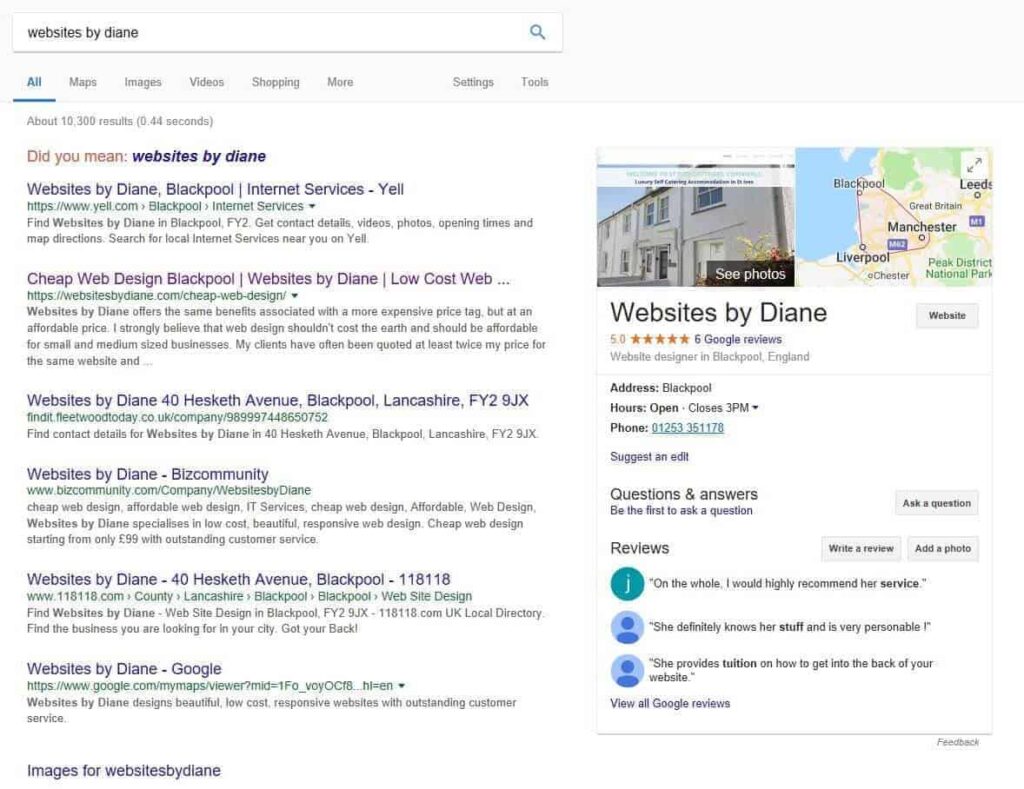Open the teal 'j' reviewer avatar
The width and height of the screenshot is (1024, 789).
click(x=627, y=583)
